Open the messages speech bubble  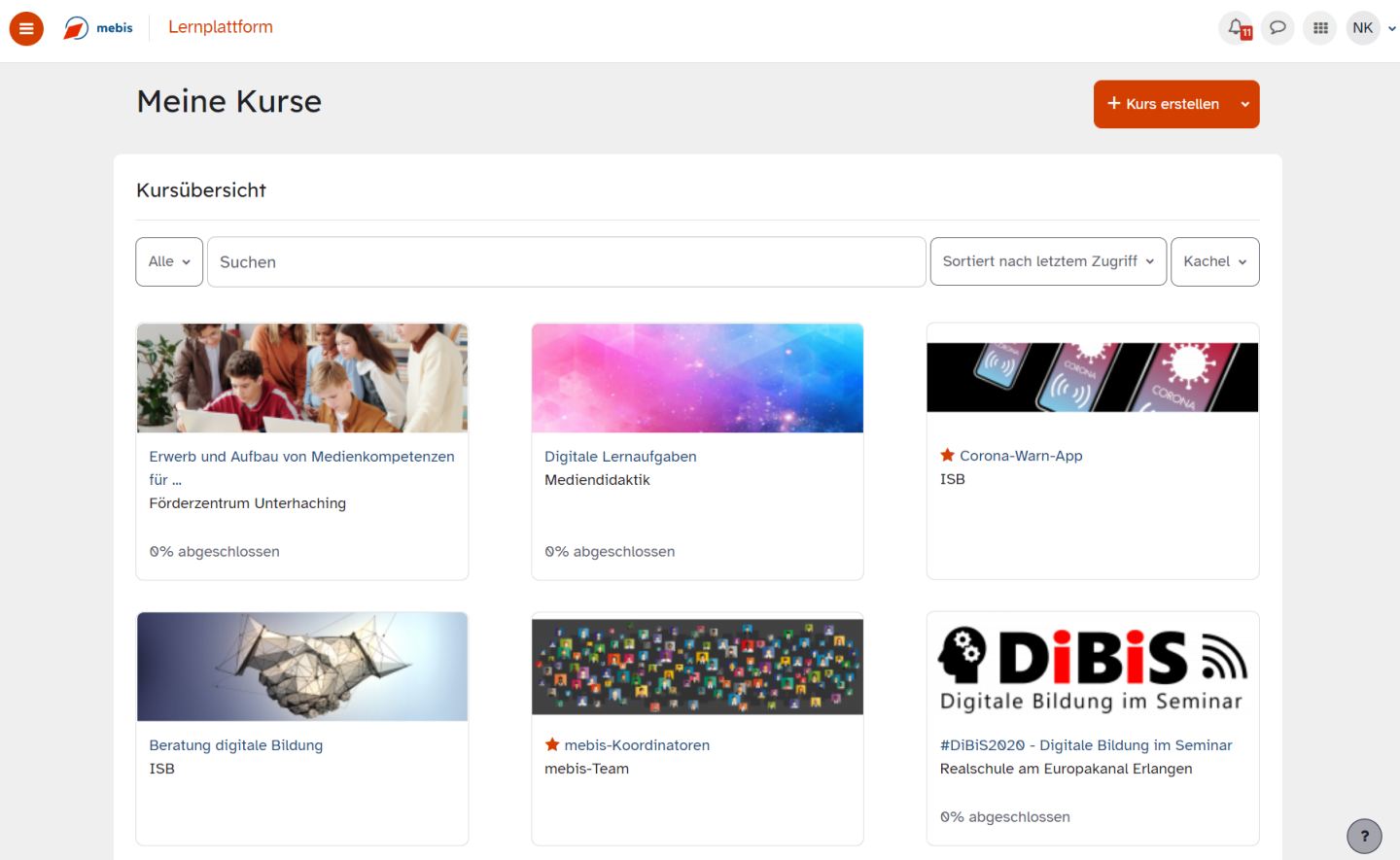[x=1277, y=28]
